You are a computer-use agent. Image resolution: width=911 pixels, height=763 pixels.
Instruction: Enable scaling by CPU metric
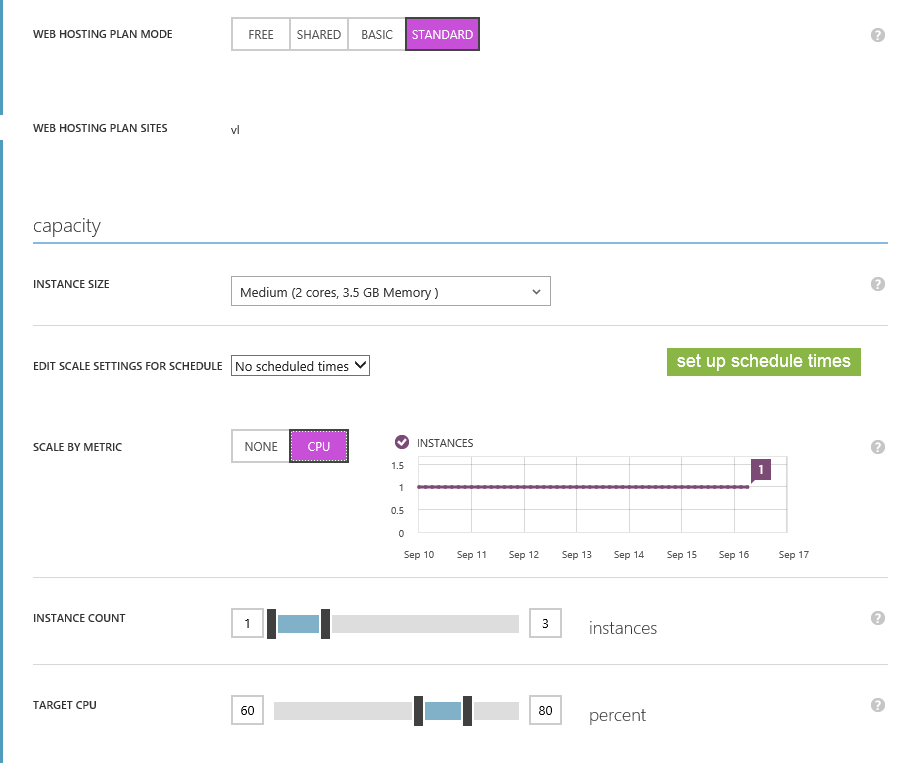point(319,446)
